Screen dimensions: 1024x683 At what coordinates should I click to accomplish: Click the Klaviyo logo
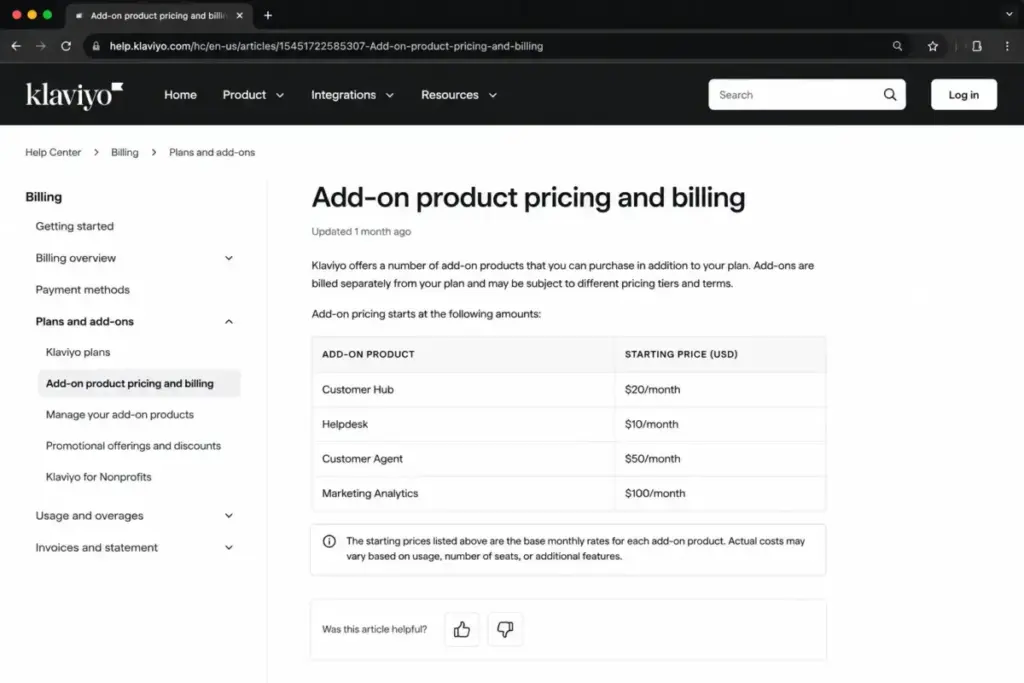click(x=74, y=95)
